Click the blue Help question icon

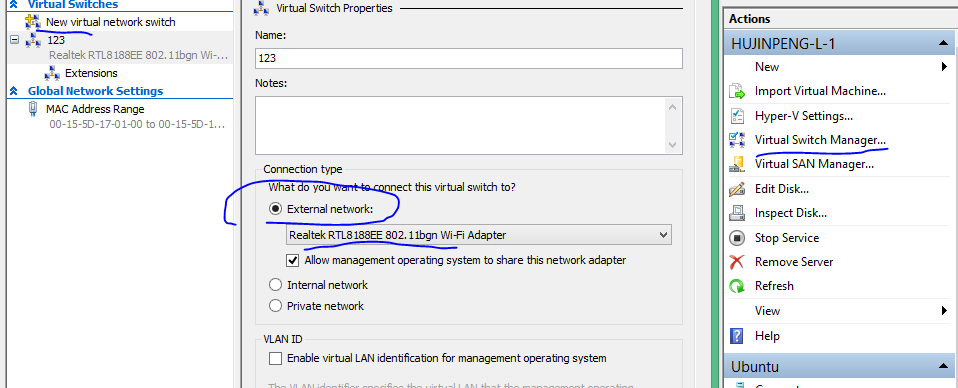tap(737, 335)
